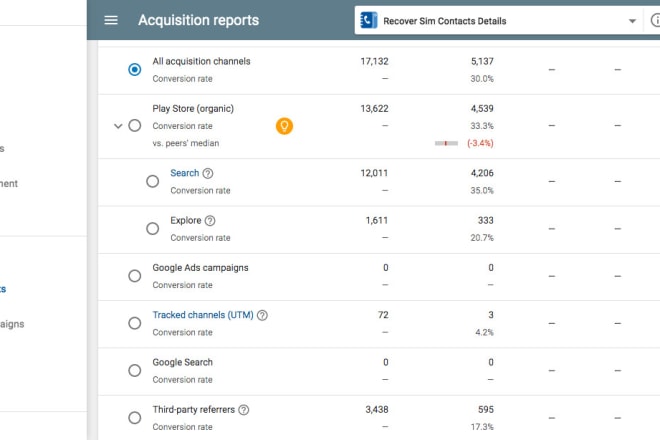660x440 pixels.
Task: Collapse the Play Store (organic) row
Action: pos(118,126)
